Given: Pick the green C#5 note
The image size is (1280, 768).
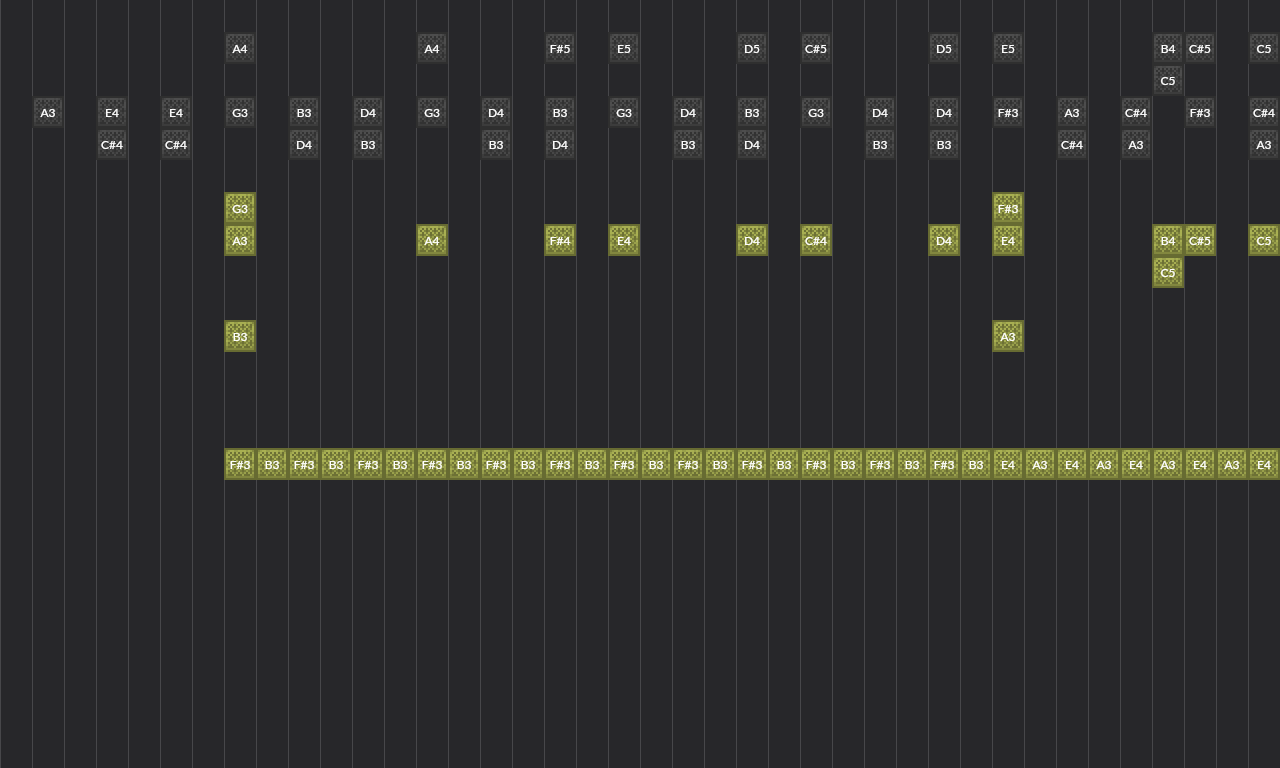Looking at the screenshot, I should (1200, 240).
